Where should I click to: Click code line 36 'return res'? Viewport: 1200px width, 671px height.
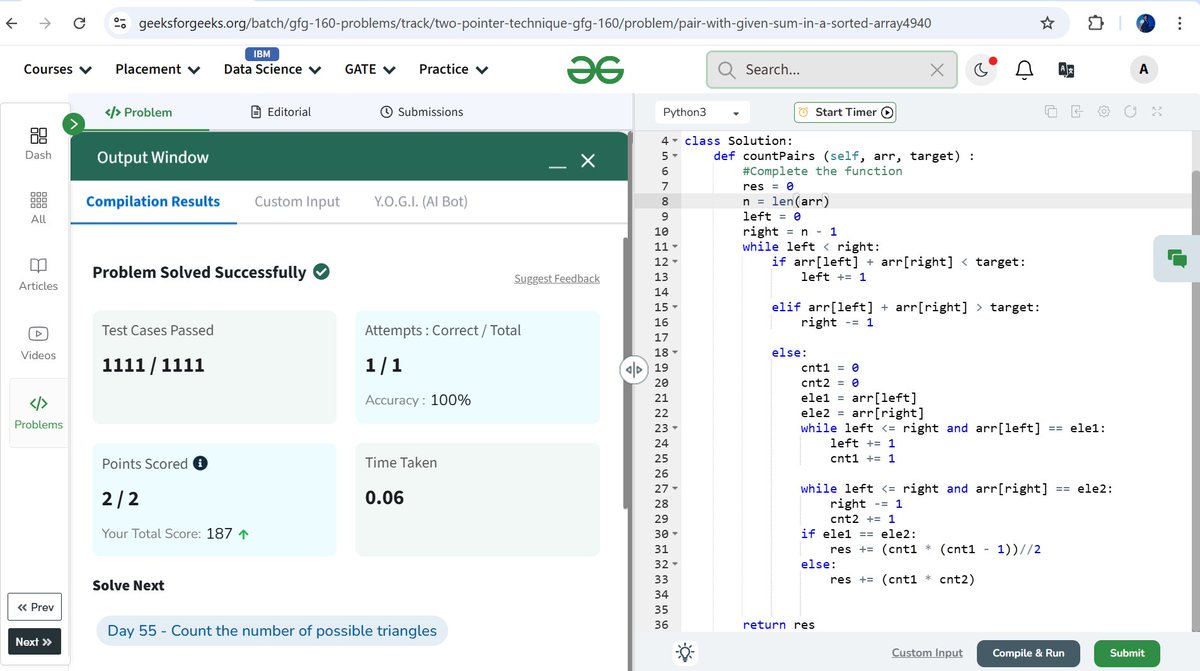pyautogui.click(x=778, y=625)
